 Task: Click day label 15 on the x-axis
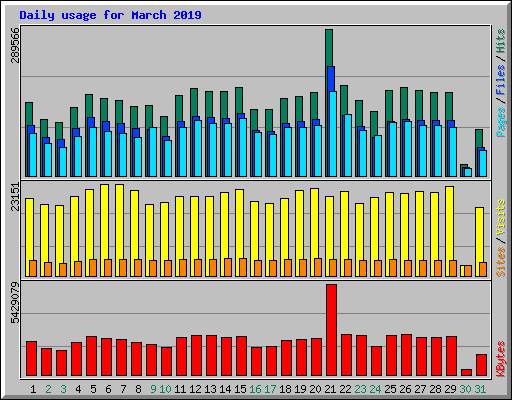point(240,389)
